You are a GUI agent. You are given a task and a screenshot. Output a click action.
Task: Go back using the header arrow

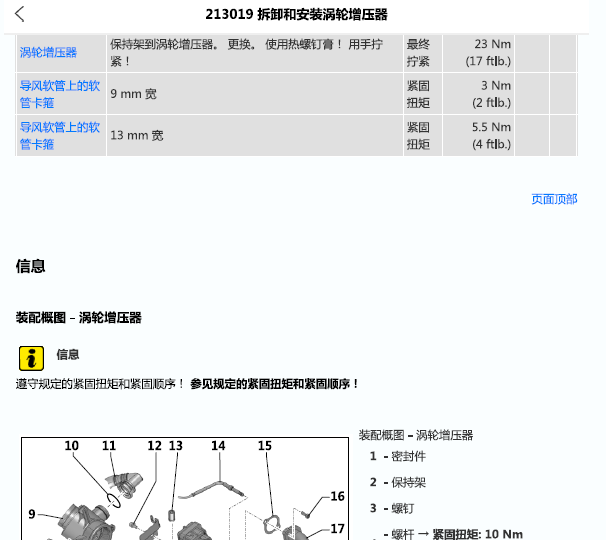coord(20,14)
